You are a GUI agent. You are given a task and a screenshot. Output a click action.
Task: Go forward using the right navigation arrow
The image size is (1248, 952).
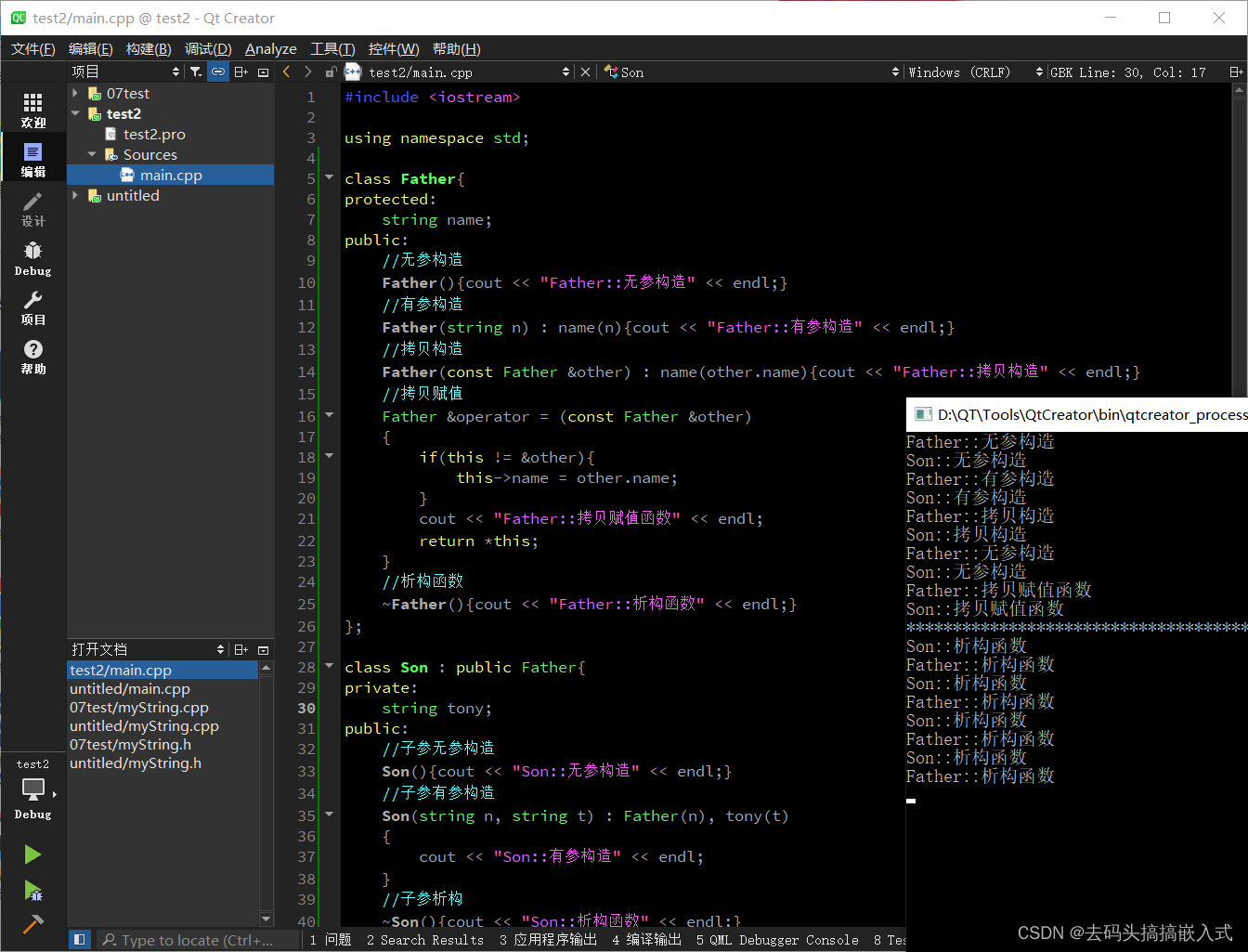coord(306,71)
